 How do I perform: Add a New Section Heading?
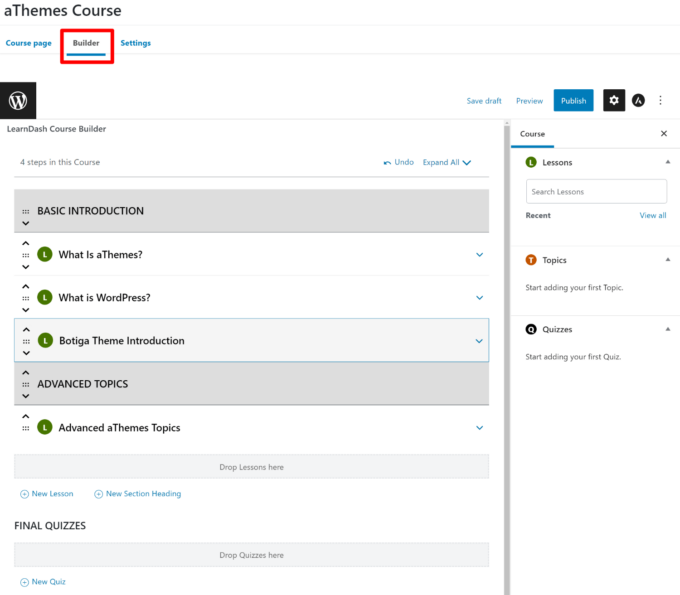pyautogui.click(x=138, y=494)
